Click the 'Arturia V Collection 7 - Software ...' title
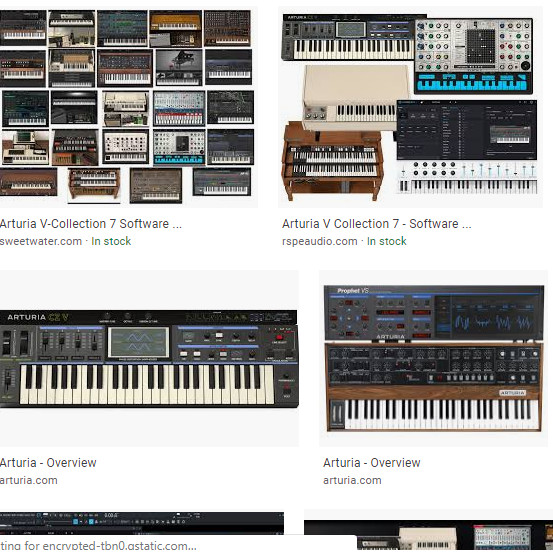The height and width of the screenshot is (553, 553). (376, 224)
